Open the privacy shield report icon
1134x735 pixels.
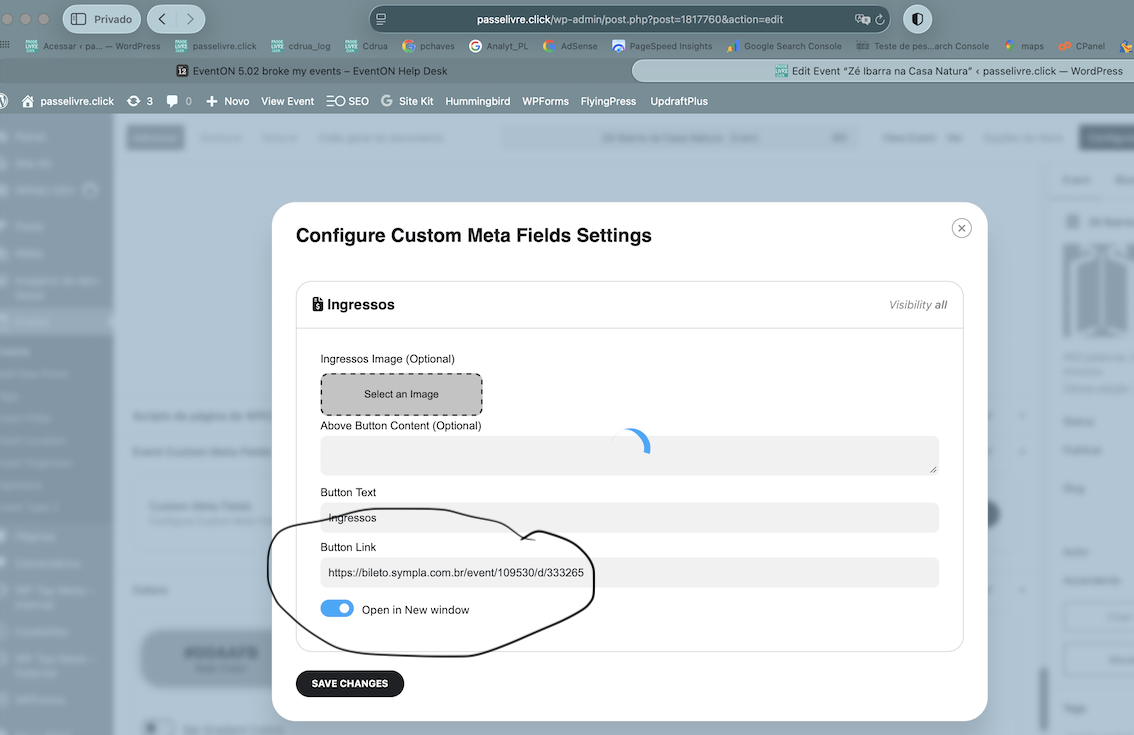pyautogui.click(x=917, y=19)
